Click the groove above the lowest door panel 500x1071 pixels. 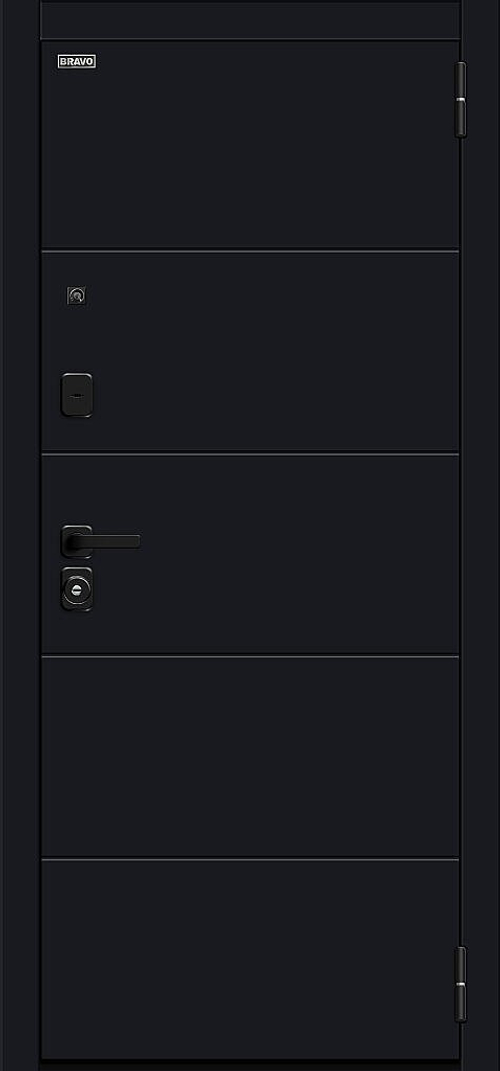pos(250,858)
